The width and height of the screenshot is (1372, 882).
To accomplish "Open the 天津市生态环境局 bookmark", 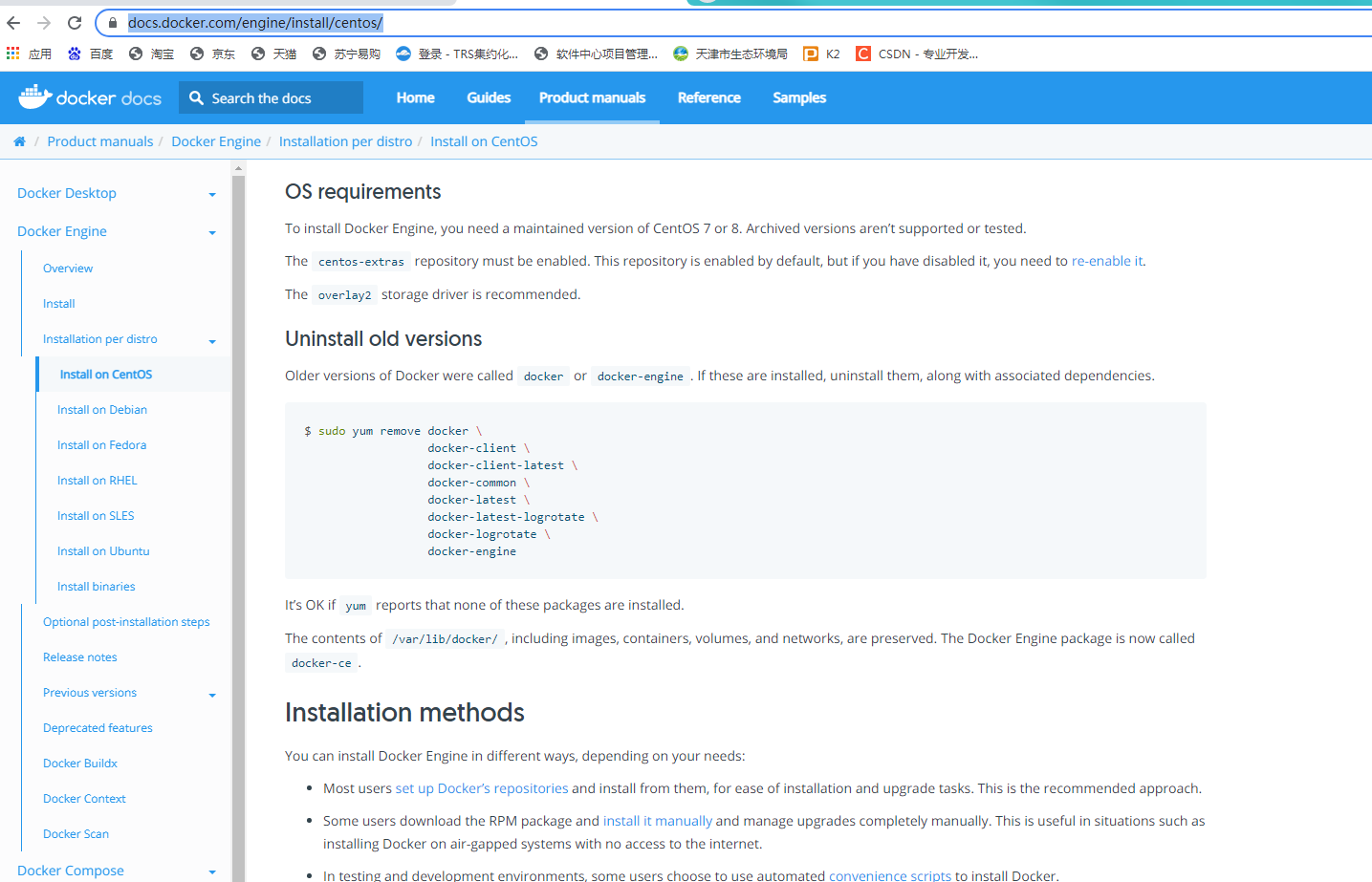I will (x=730, y=54).
